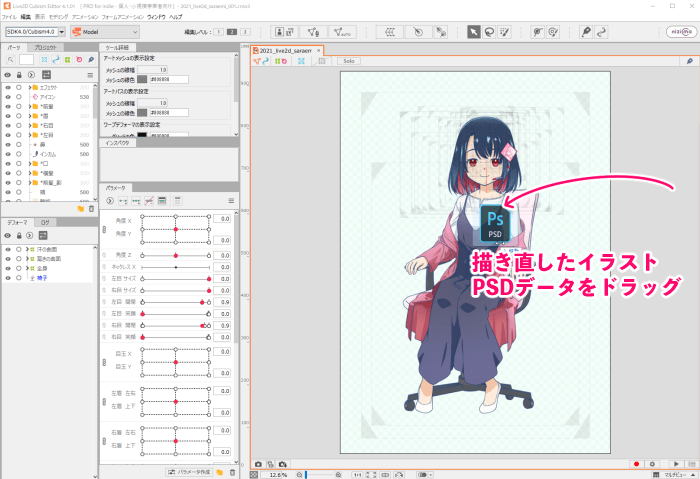Click the Solo button
Viewport: 700px width, 479px height.
pyautogui.click(x=349, y=61)
